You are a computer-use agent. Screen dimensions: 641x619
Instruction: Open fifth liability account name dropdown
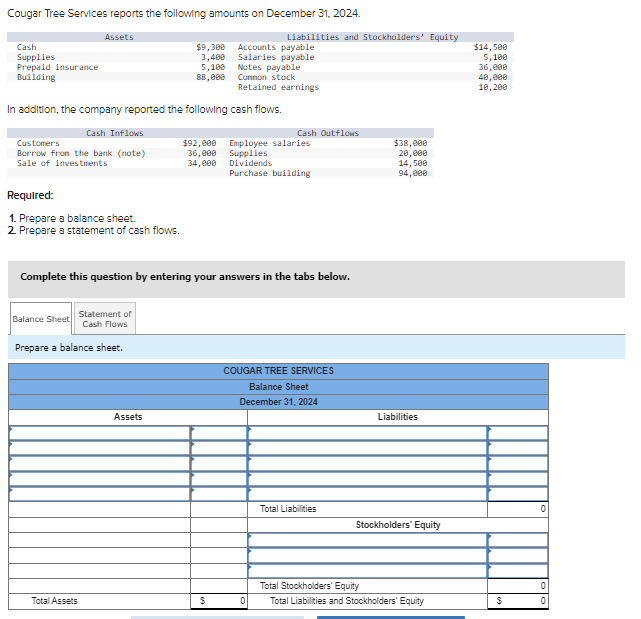367,494
